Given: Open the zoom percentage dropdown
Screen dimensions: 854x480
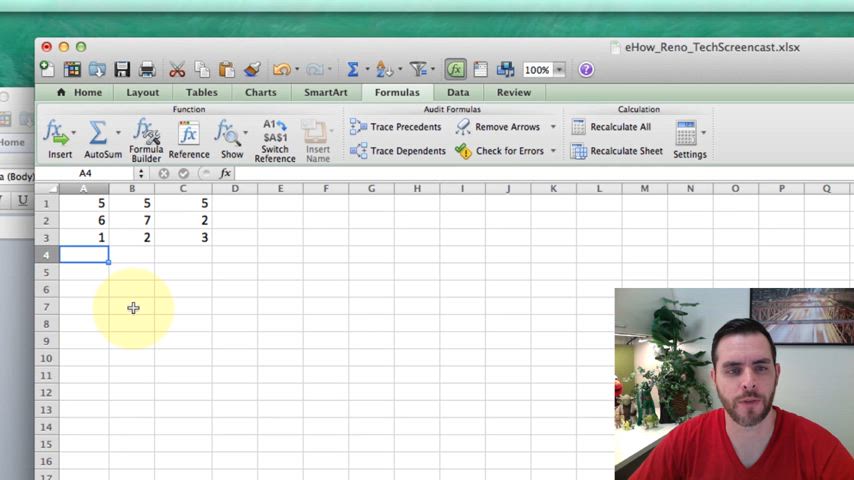Looking at the screenshot, I should point(559,70).
